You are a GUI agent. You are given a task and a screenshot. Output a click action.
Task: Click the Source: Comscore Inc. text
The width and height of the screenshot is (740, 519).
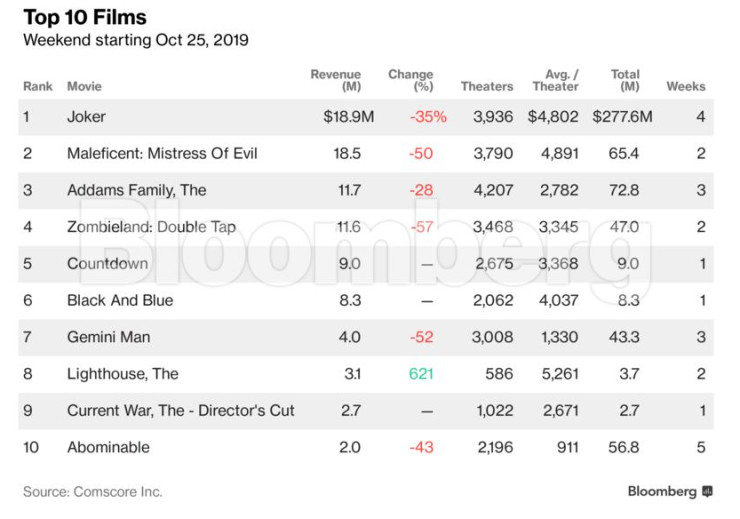pos(93,492)
